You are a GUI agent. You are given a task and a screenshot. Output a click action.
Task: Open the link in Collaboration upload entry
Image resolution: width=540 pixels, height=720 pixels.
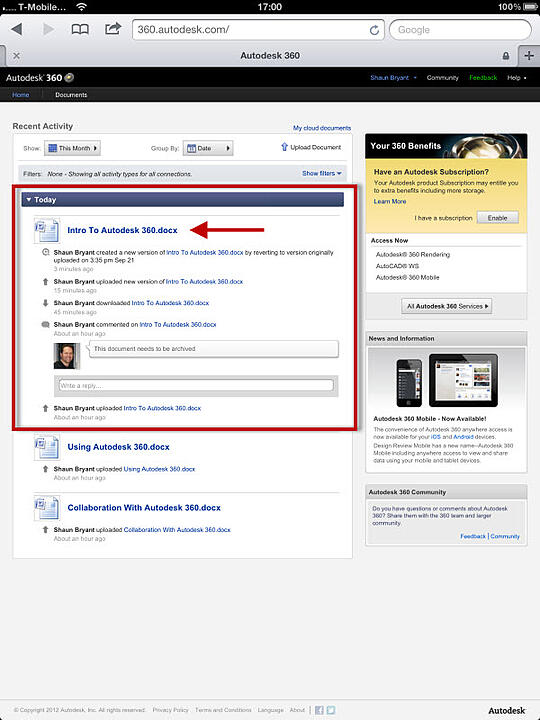(x=177, y=529)
